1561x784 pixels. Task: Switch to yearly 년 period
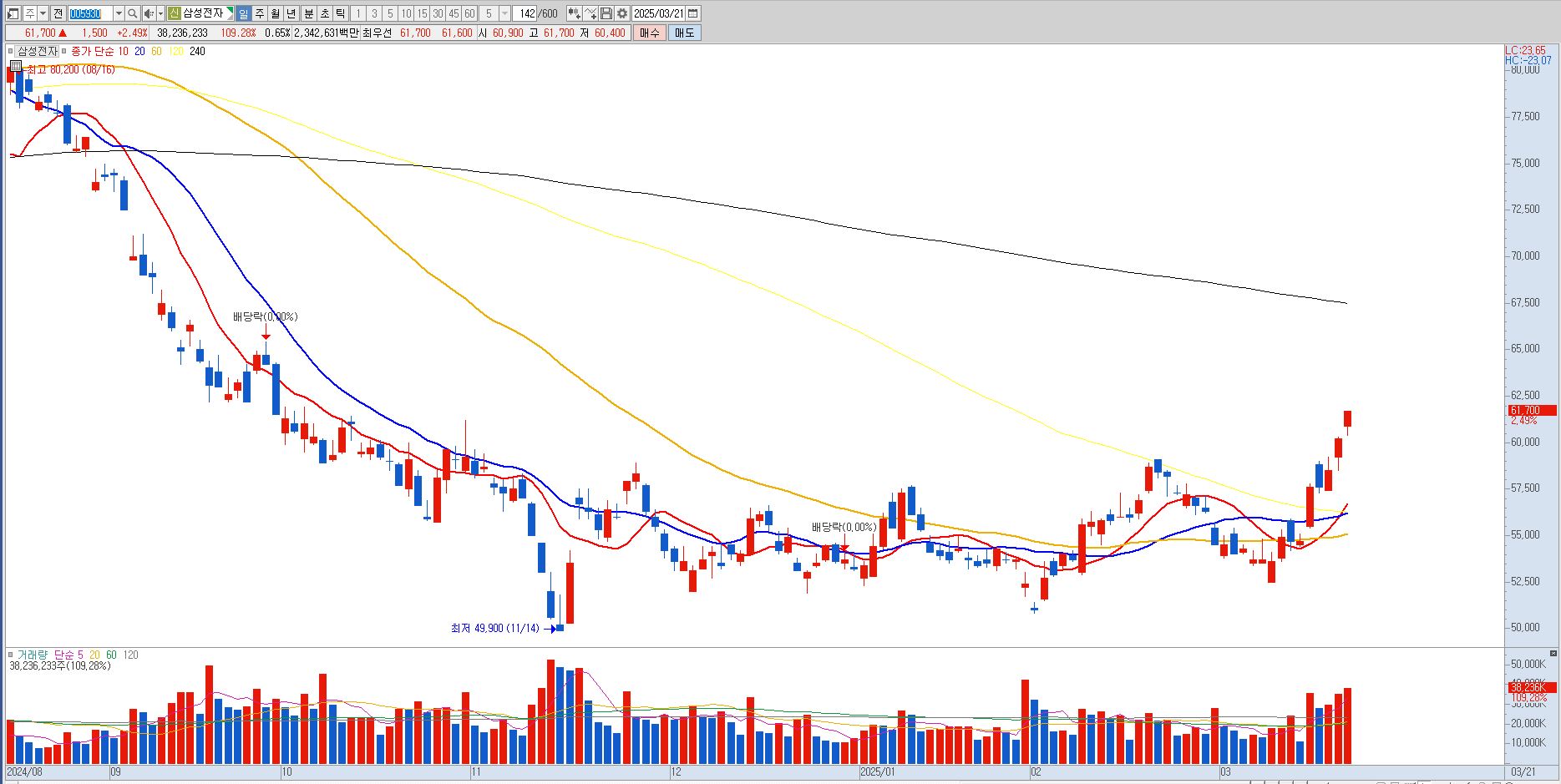291,13
